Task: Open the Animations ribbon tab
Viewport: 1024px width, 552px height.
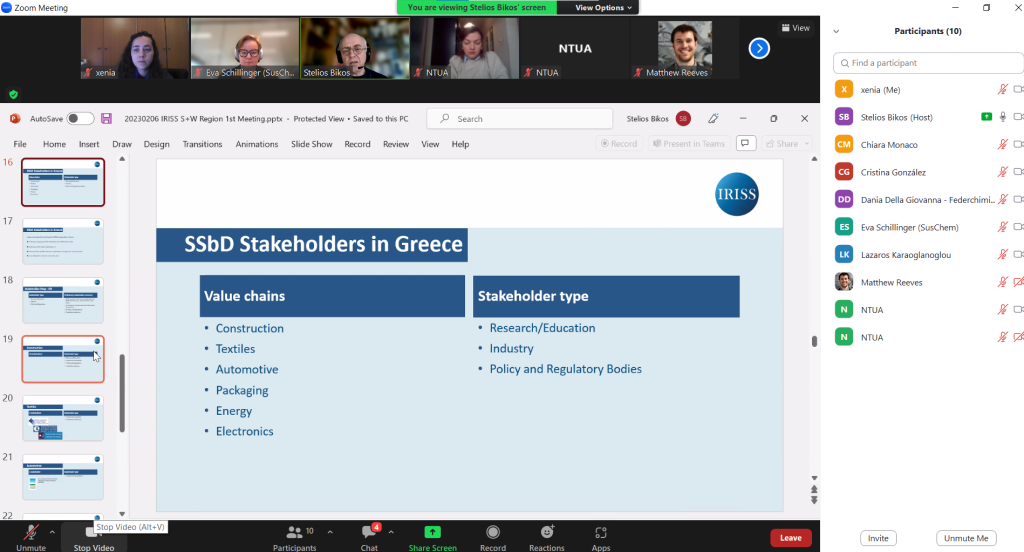Action: pos(257,144)
